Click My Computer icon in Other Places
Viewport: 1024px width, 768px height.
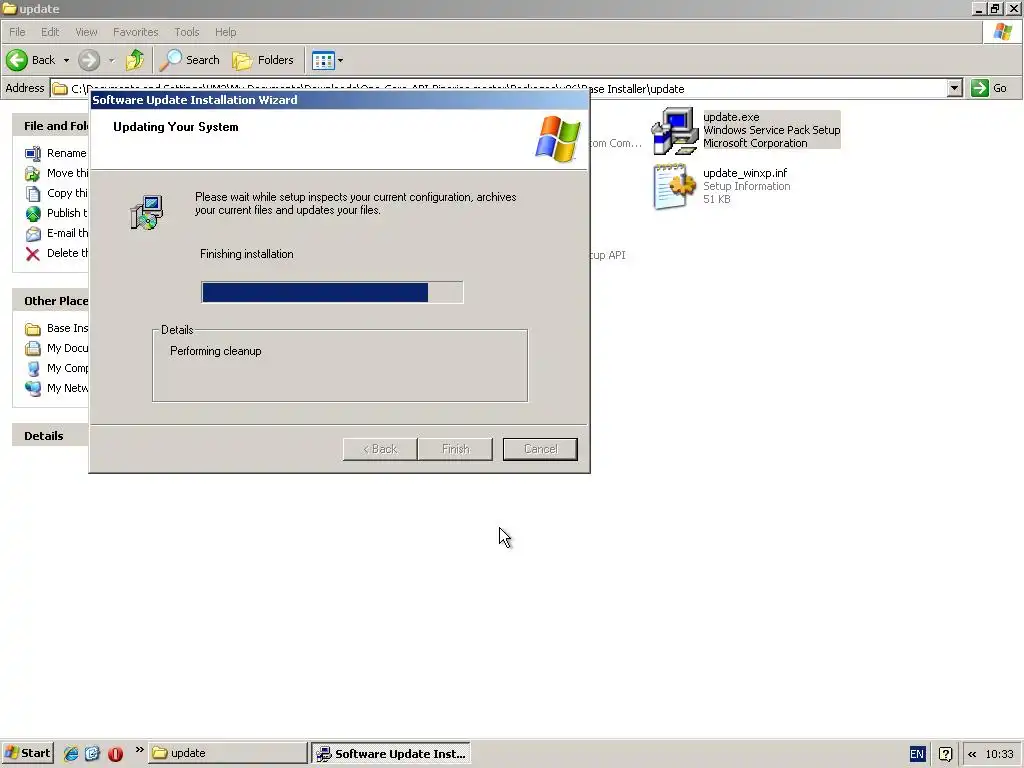coord(33,368)
